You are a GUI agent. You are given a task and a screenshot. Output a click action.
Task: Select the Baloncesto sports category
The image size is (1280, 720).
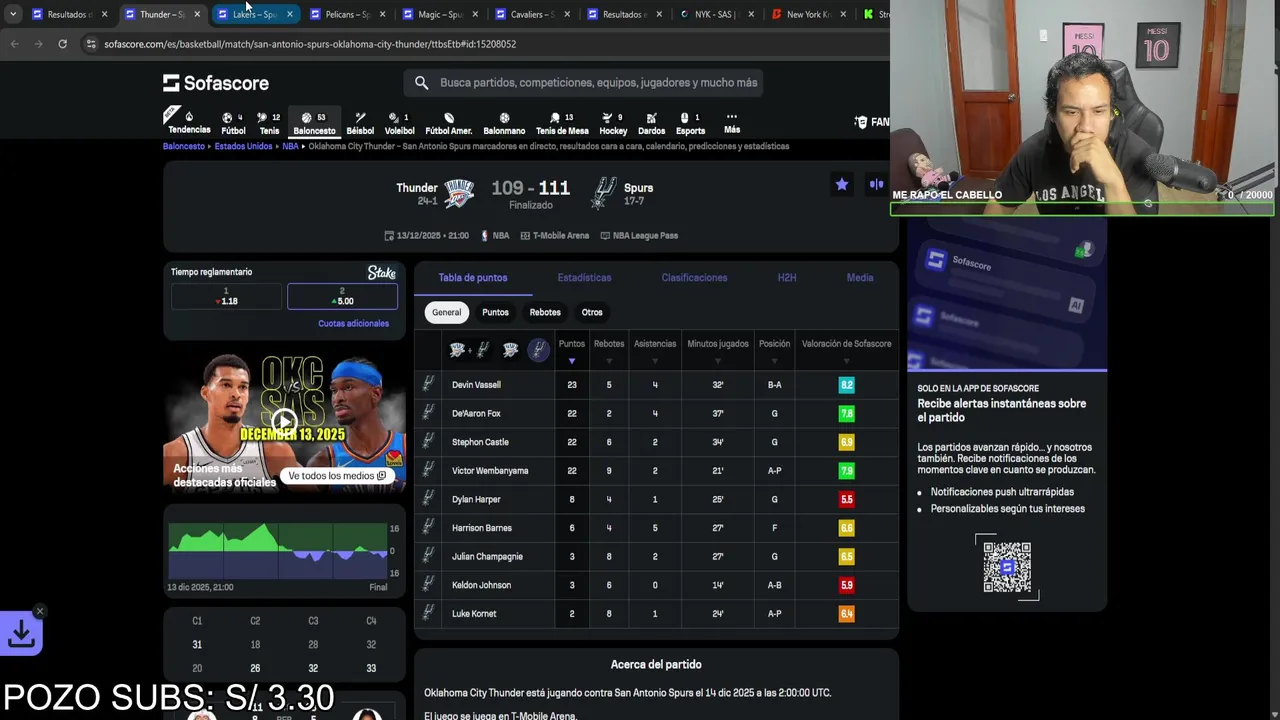pyautogui.click(x=314, y=123)
